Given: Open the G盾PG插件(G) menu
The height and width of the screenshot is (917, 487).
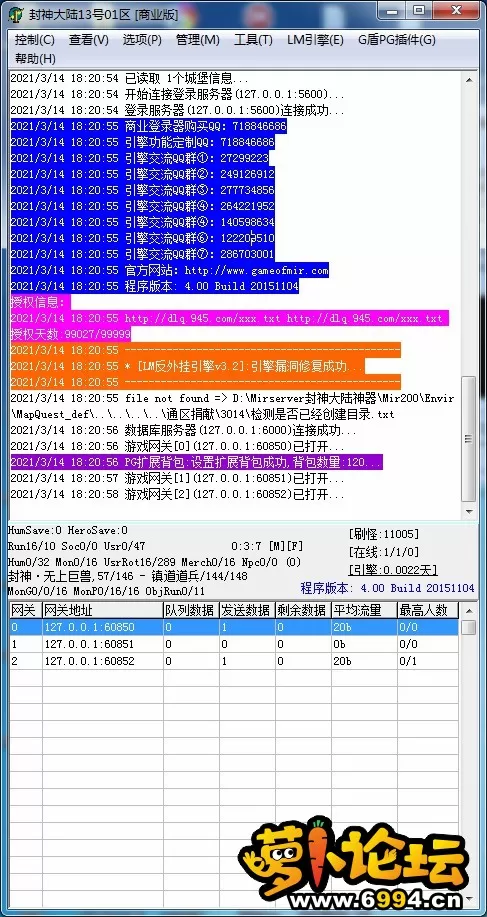Looking at the screenshot, I should click(397, 40).
